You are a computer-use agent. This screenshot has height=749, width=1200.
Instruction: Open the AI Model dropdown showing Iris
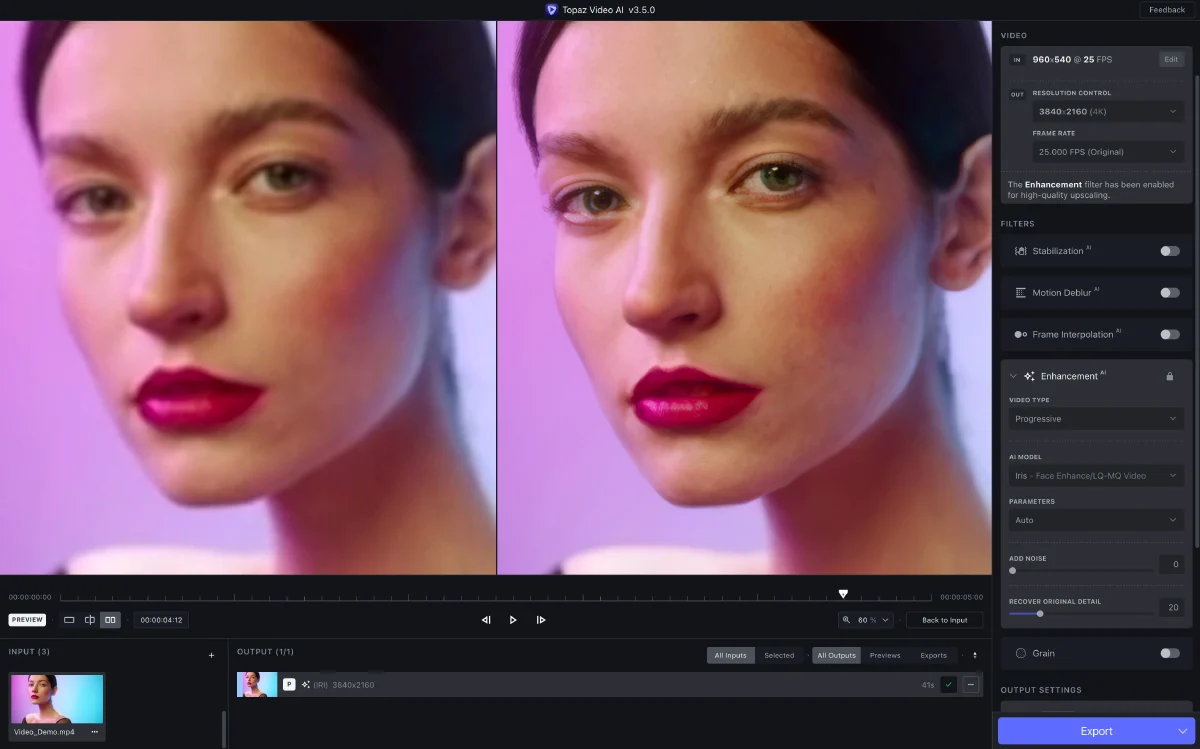pos(1096,475)
